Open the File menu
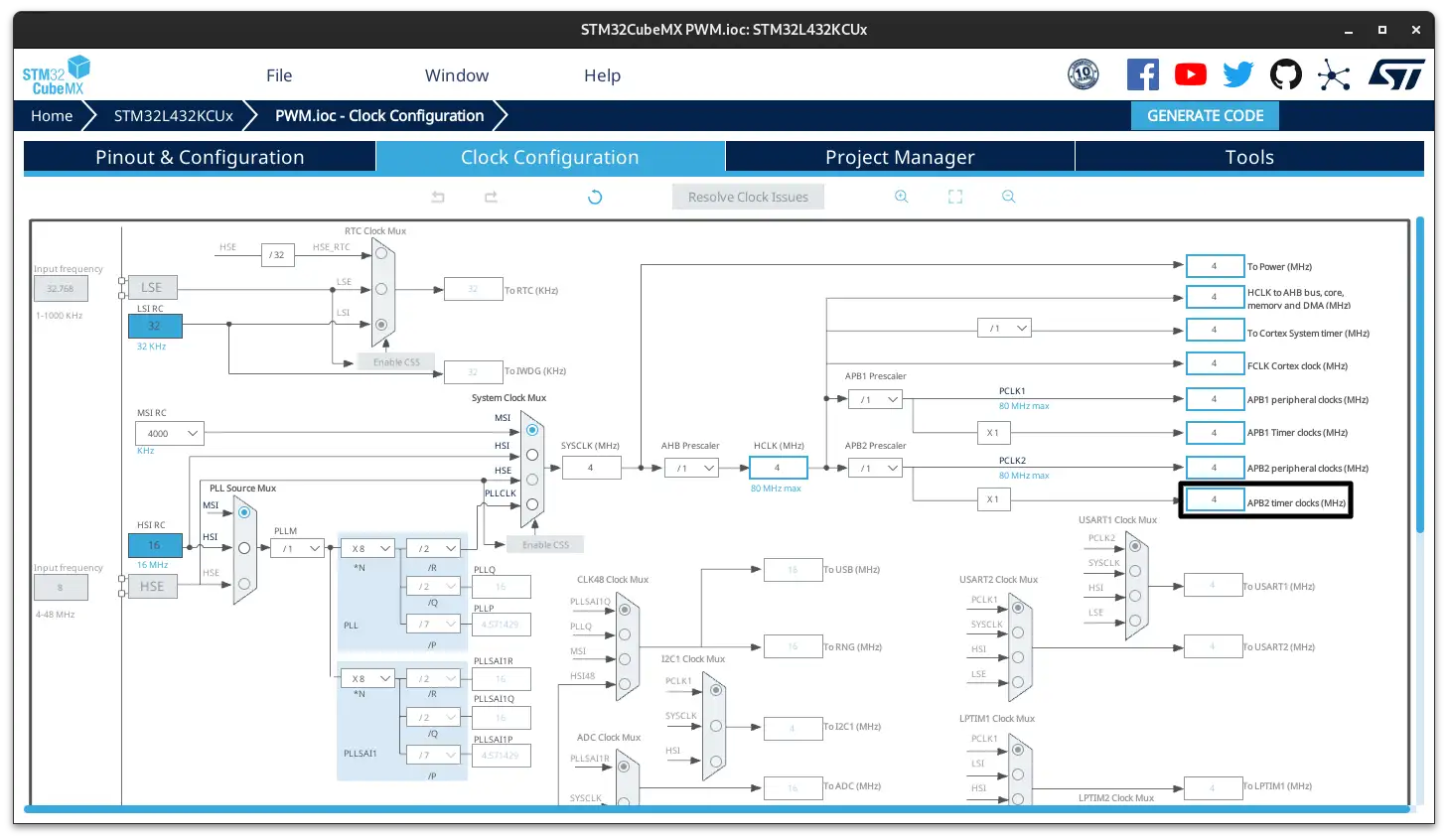This screenshot has height=840, width=1448. point(279,75)
